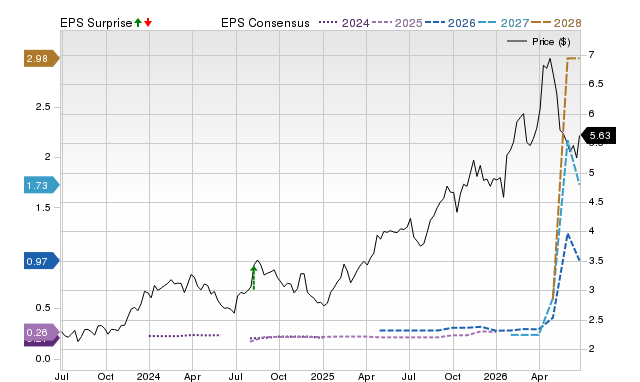
Task: Select the 2024 EPS consensus legend entry
Action: coord(344,23)
